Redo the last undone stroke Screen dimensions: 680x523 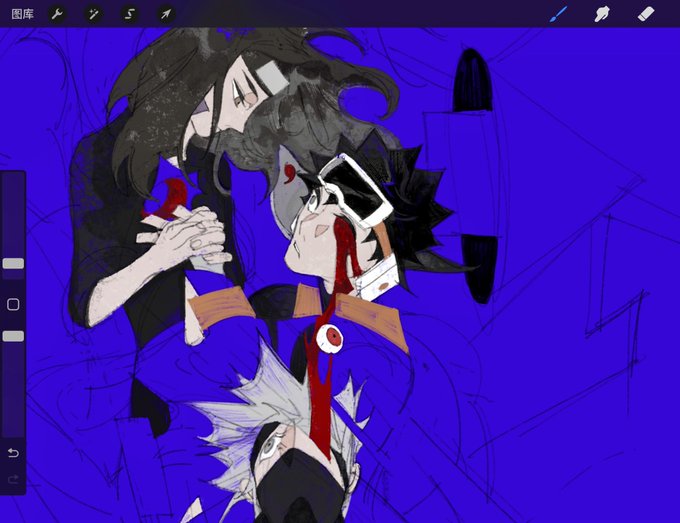pyautogui.click(x=13, y=479)
